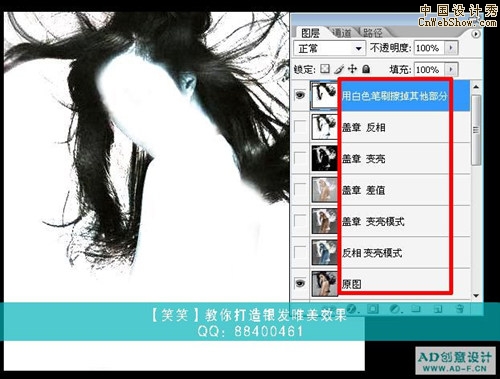Add a layer style from panel bottom
Image resolution: width=500 pixels, height=379 pixels.
(353, 309)
